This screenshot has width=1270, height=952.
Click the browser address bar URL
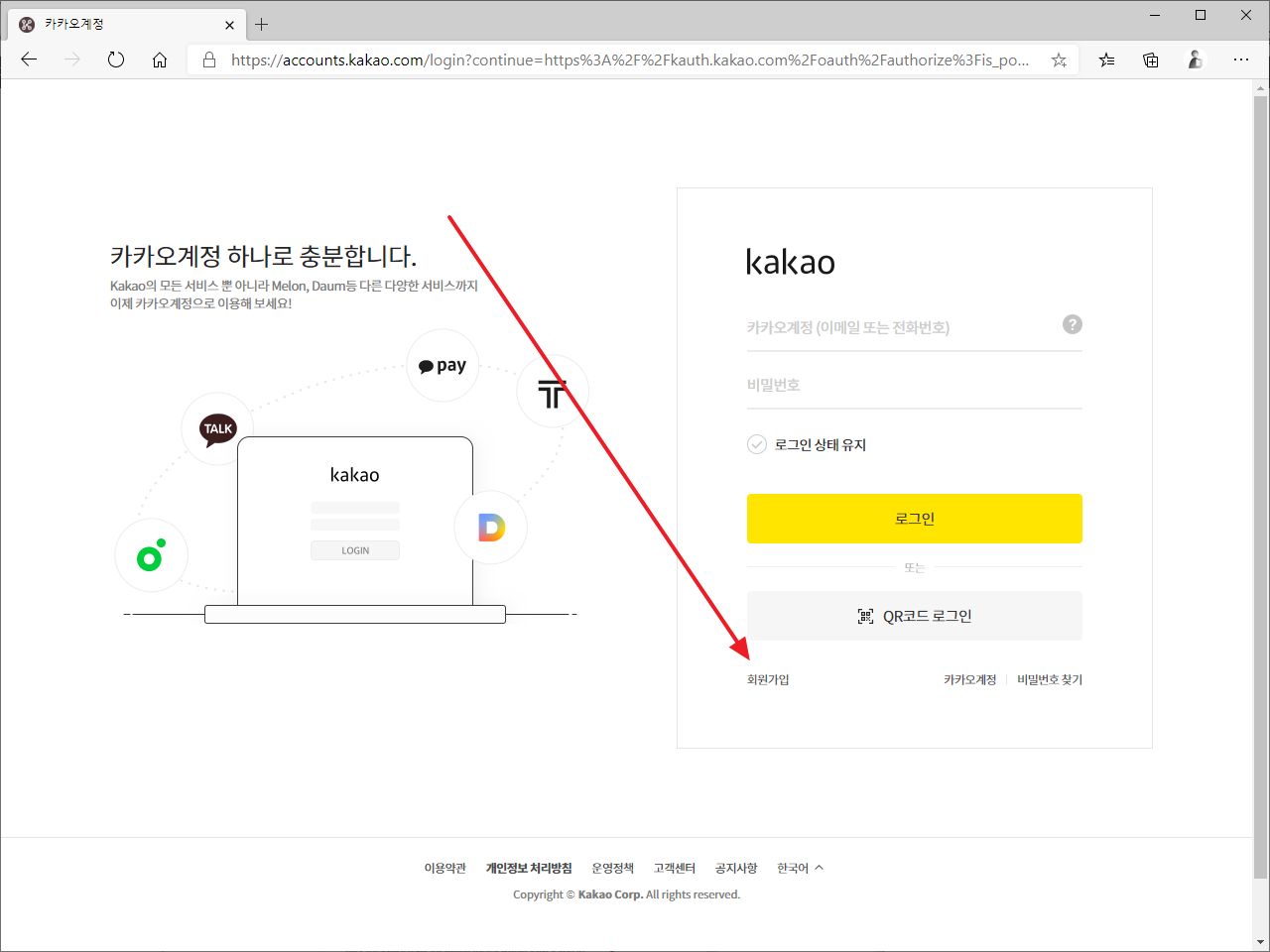pos(629,59)
